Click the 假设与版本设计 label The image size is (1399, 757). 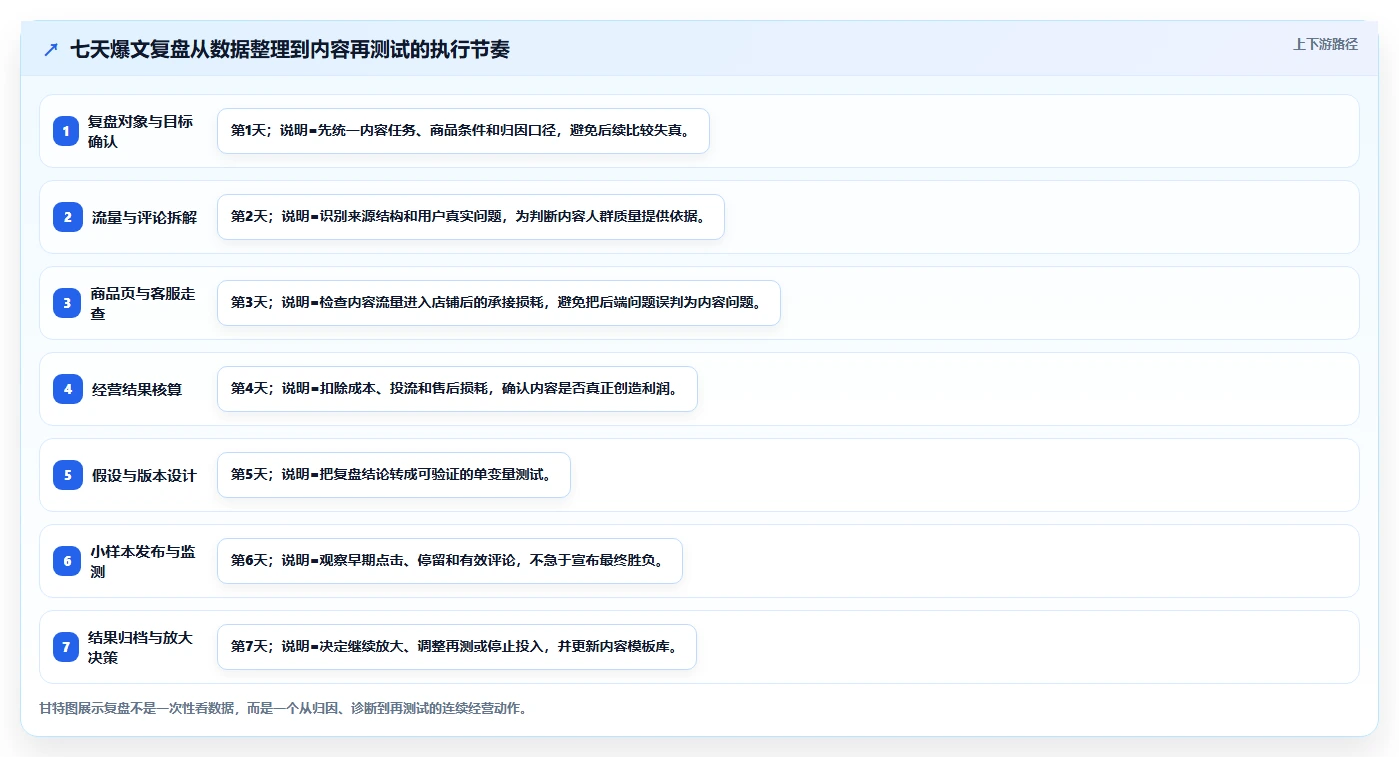pos(144,475)
